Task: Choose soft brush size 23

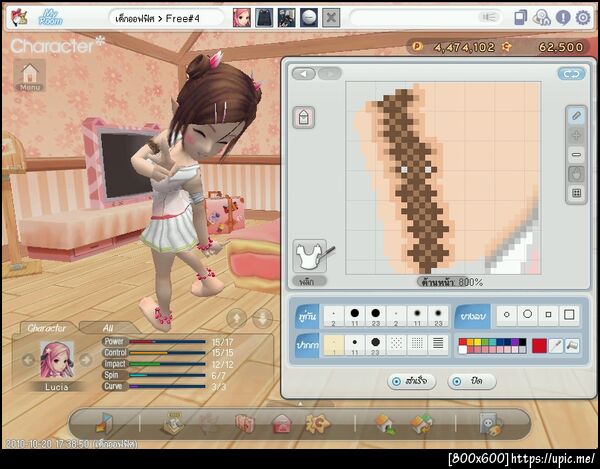Action: pos(438,316)
